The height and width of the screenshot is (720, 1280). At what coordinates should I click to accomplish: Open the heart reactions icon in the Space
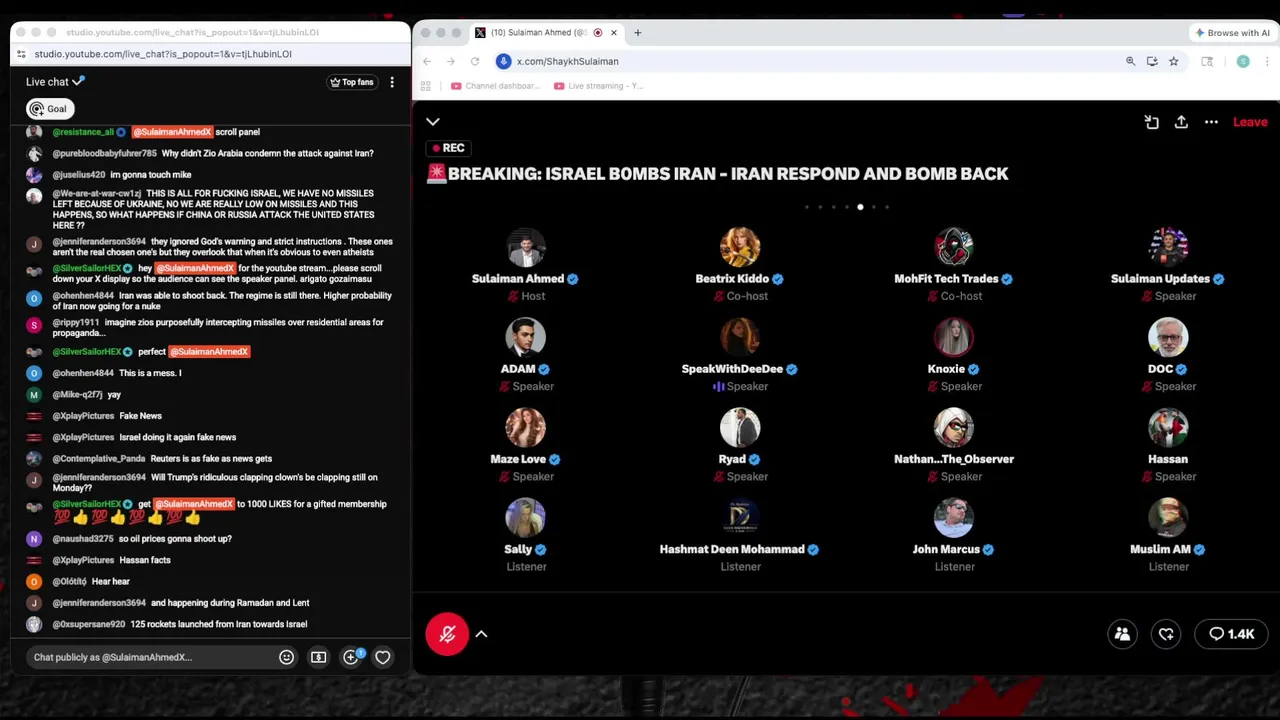[x=1166, y=634]
